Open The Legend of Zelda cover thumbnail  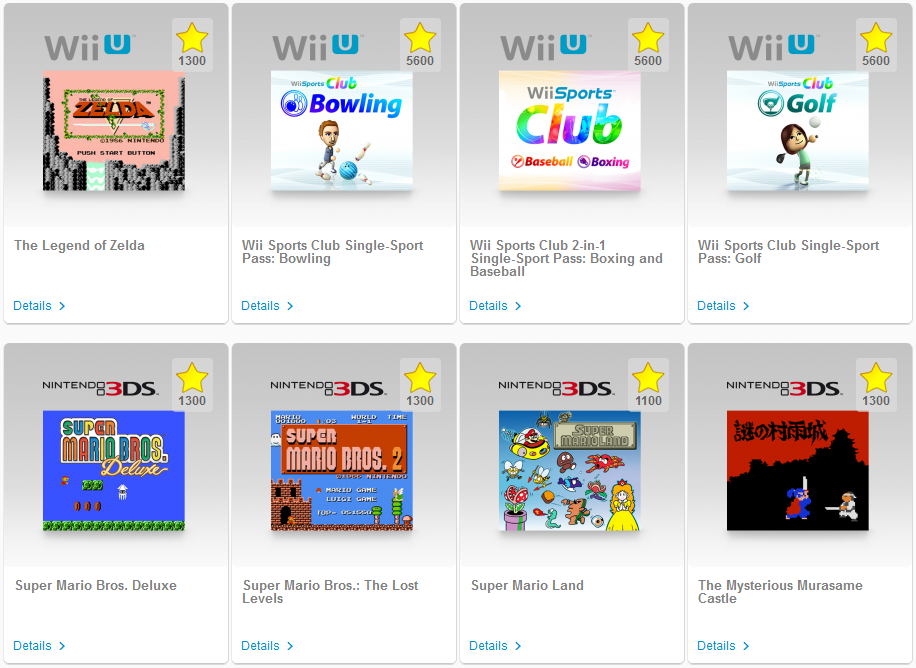click(114, 131)
